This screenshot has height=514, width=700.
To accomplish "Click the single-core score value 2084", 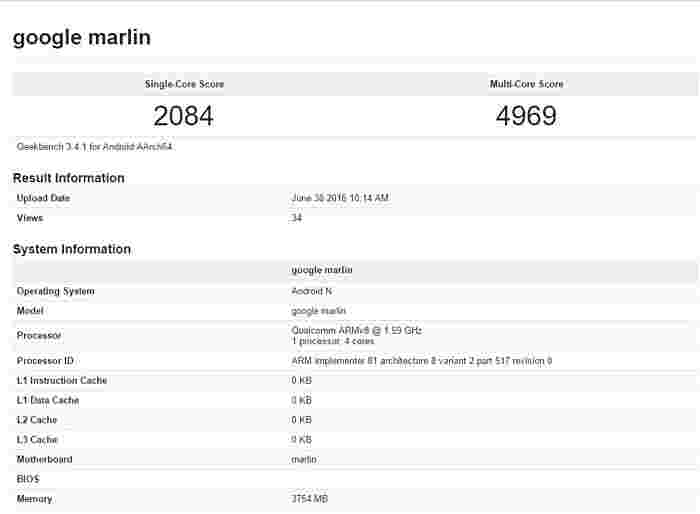I will coord(183,116).
